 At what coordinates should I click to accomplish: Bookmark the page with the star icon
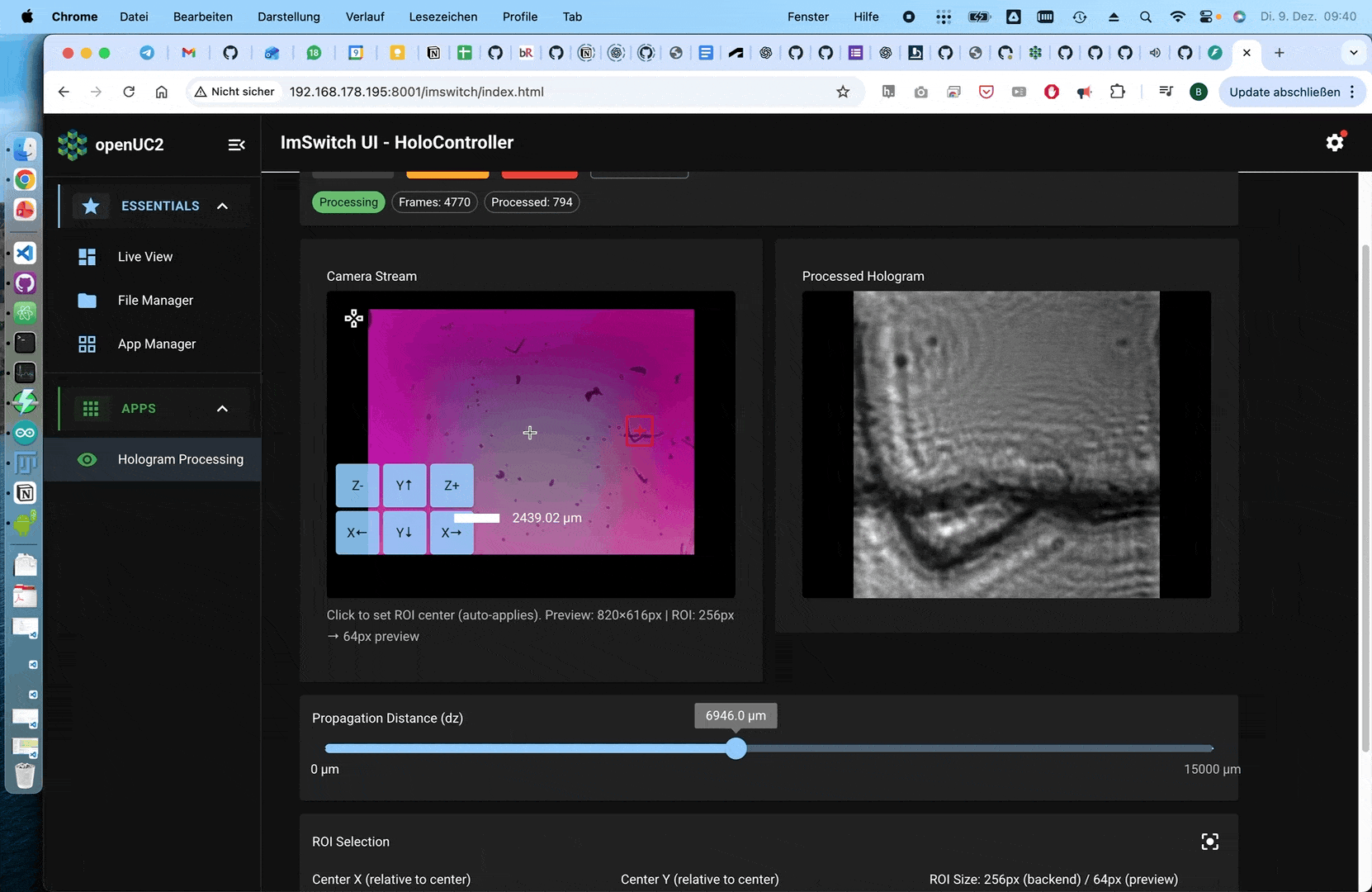(x=842, y=92)
